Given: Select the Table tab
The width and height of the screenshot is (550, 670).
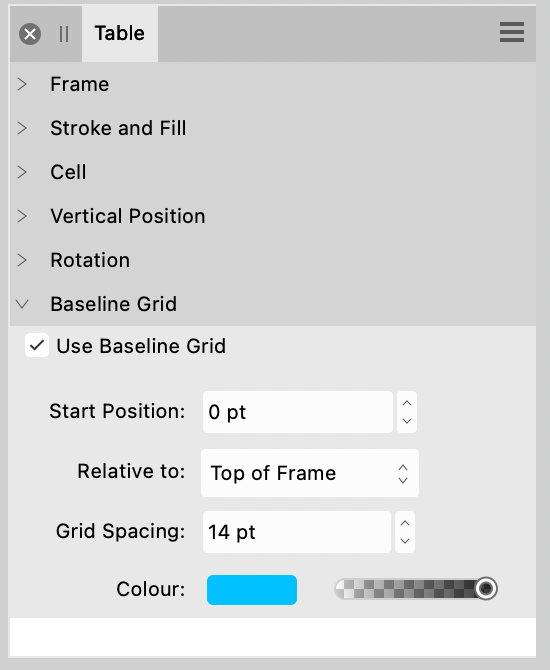Looking at the screenshot, I should pos(120,34).
